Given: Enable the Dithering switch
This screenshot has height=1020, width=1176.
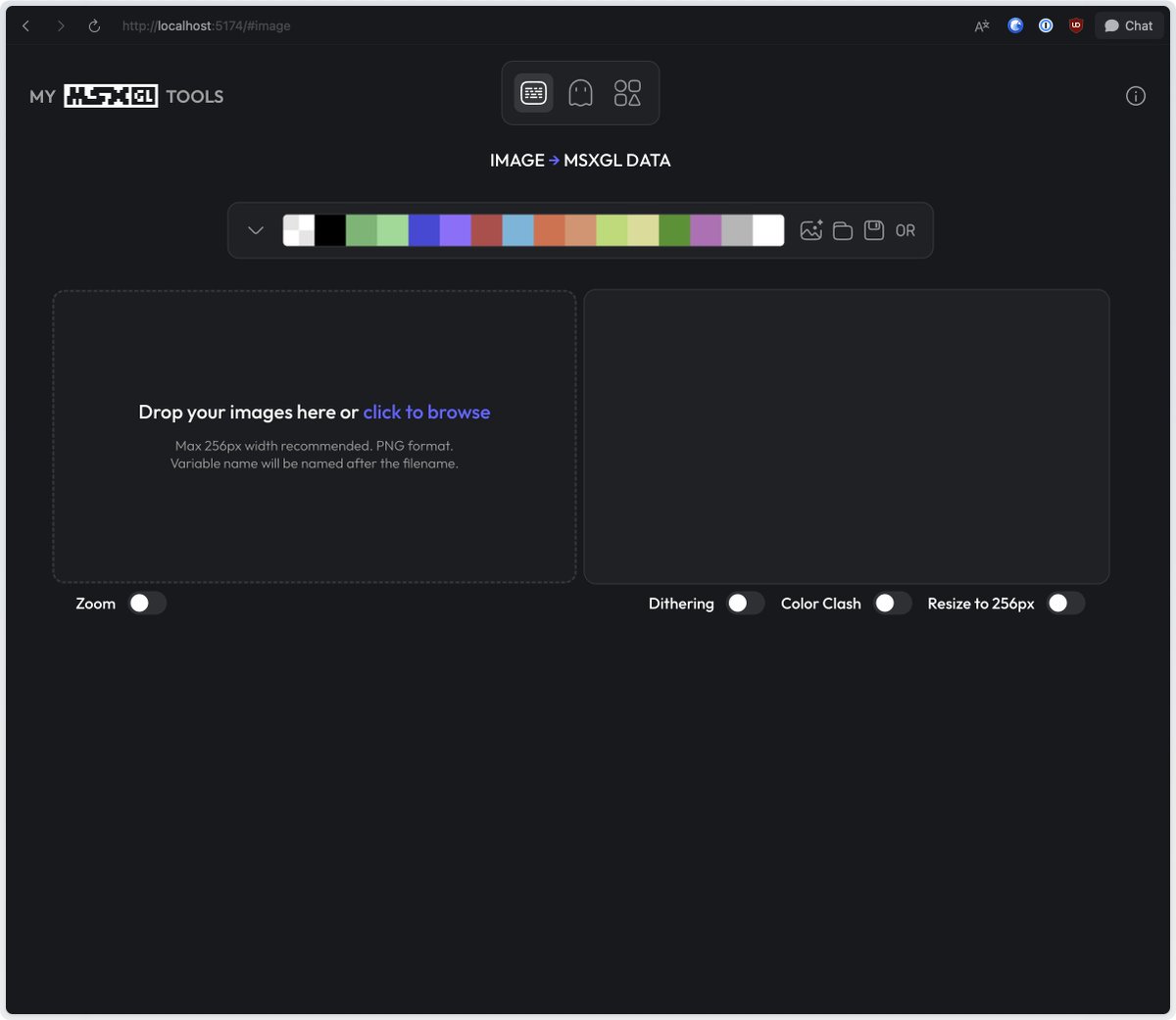Looking at the screenshot, I should pos(745,604).
